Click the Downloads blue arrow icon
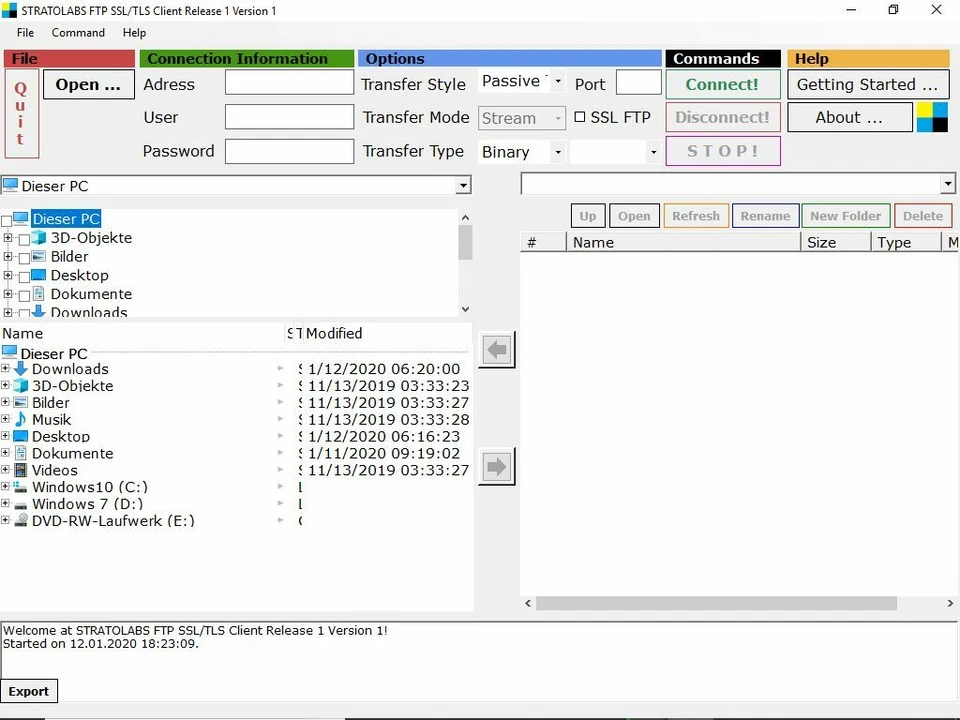Image resolution: width=960 pixels, height=720 pixels. coord(22,369)
